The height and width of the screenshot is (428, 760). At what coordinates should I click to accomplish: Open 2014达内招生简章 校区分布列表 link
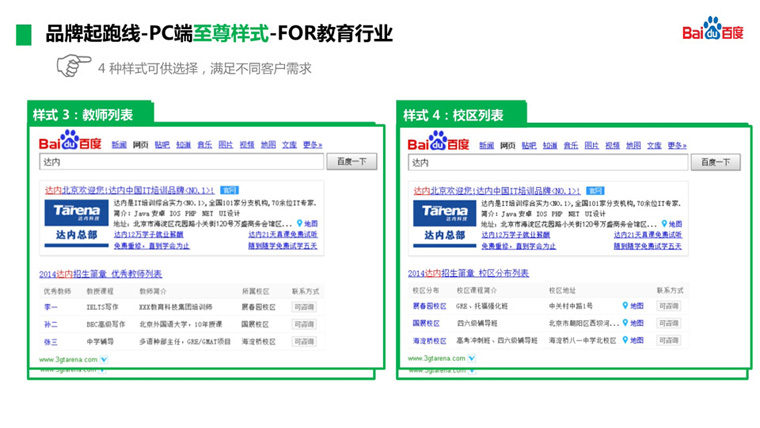pyautogui.click(x=468, y=273)
